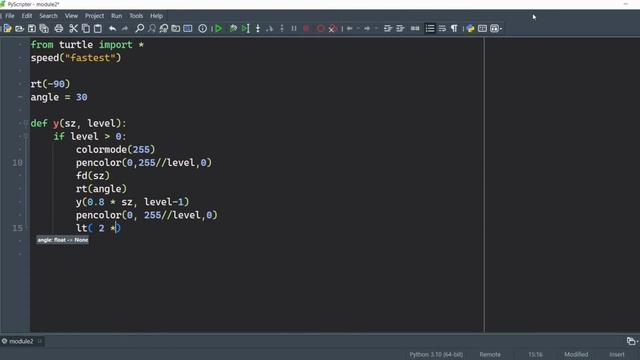Click the Syntax Check icon
The height and width of the screenshot is (360, 640).
point(202,29)
